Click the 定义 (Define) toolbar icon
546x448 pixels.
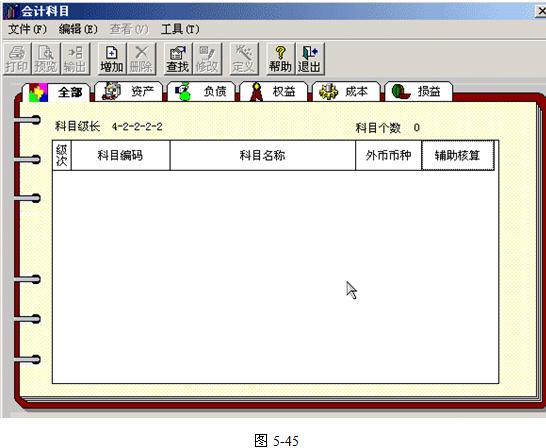(243, 59)
